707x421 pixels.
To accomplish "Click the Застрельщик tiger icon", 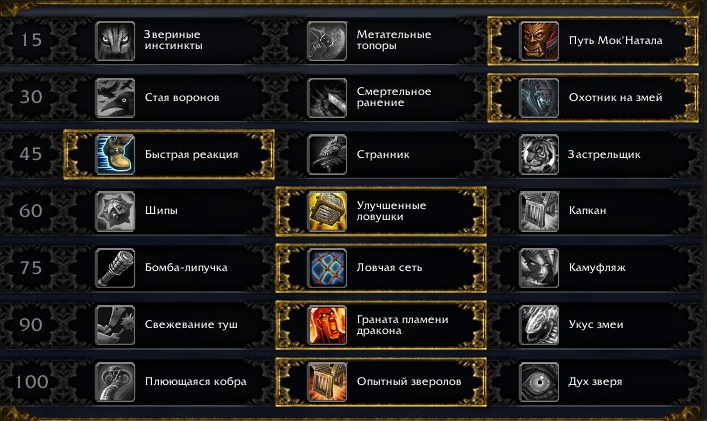I will (x=539, y=155).
